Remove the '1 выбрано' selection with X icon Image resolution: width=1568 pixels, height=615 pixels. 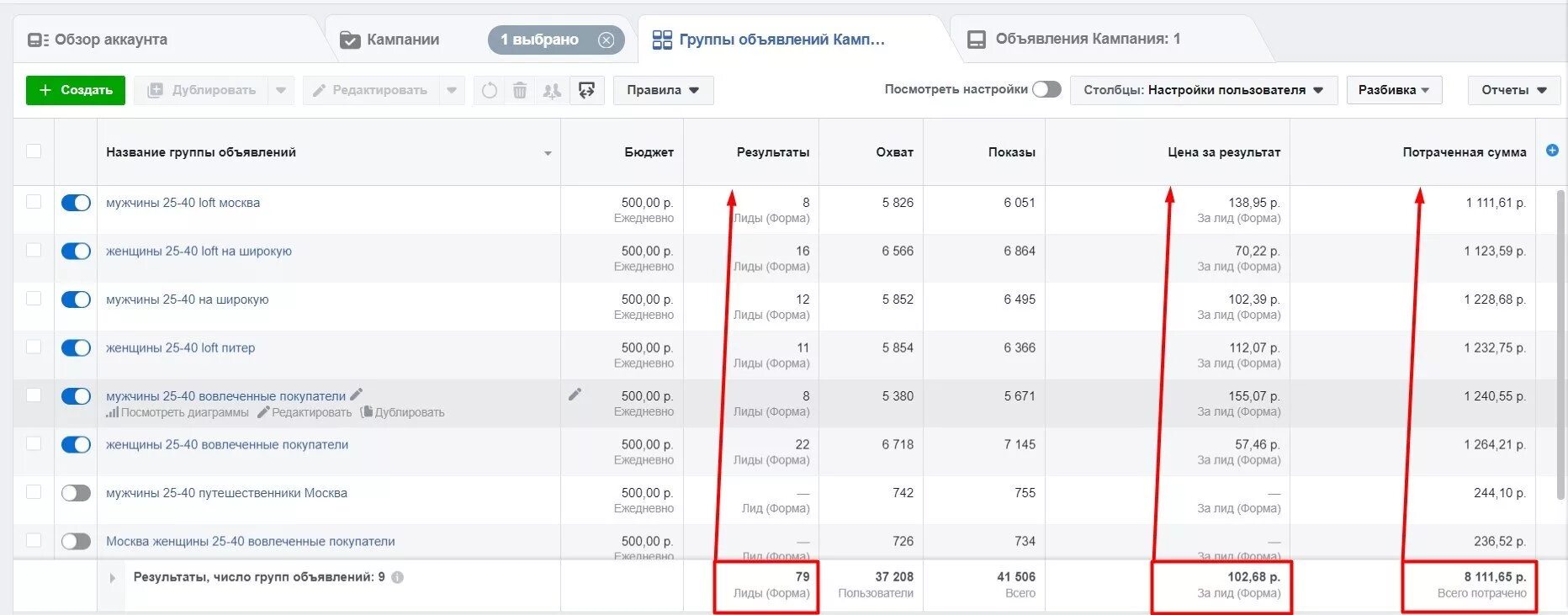coord(606,40)
